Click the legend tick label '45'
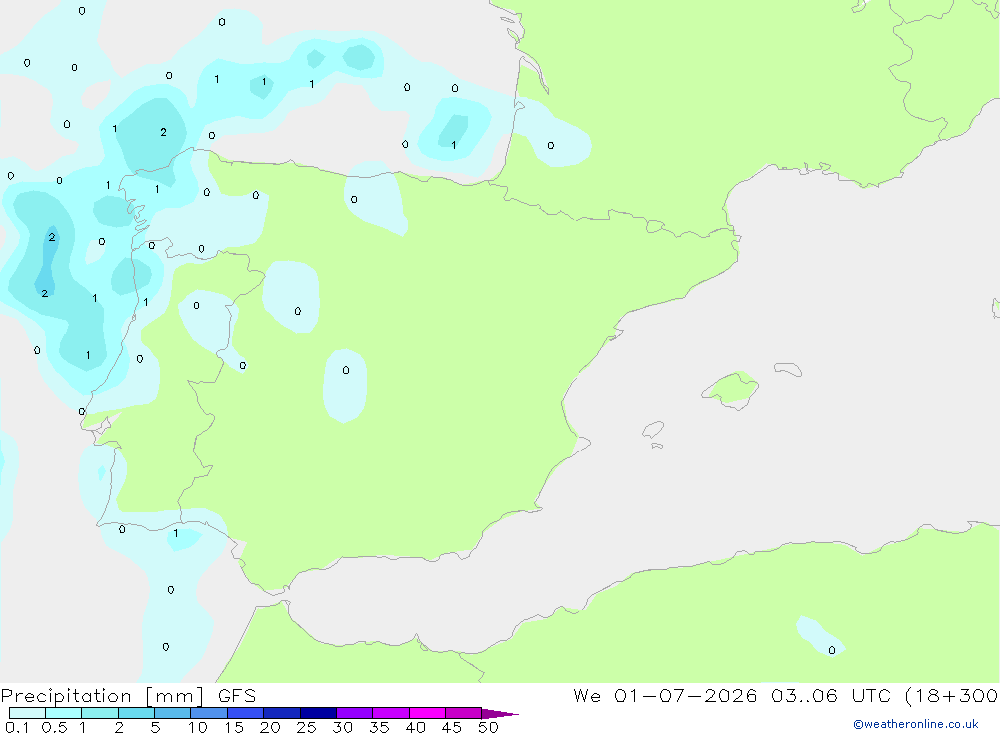1000x733 pixels. point(452,727)
